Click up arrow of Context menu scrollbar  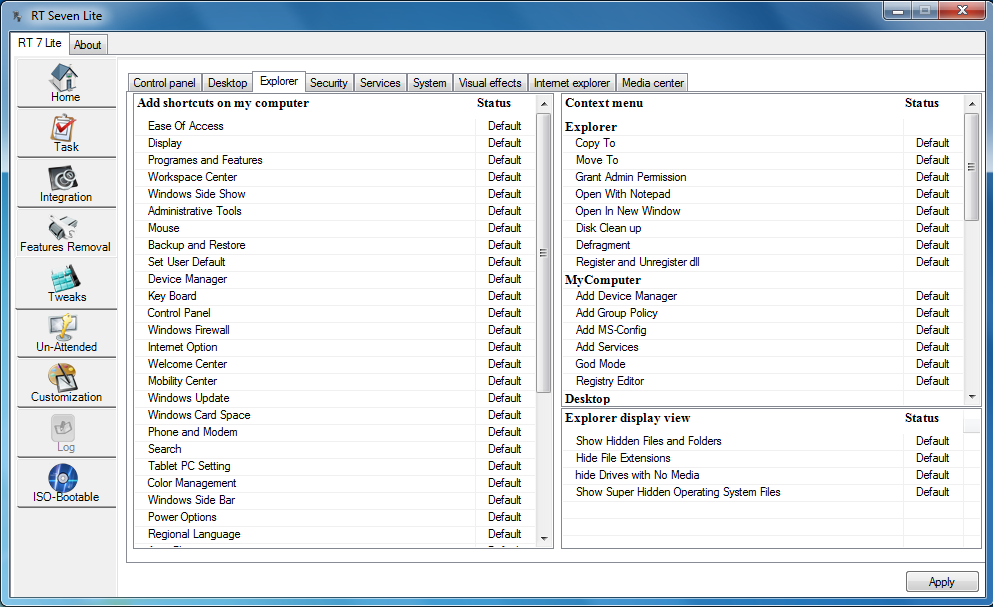pos(971,103)
